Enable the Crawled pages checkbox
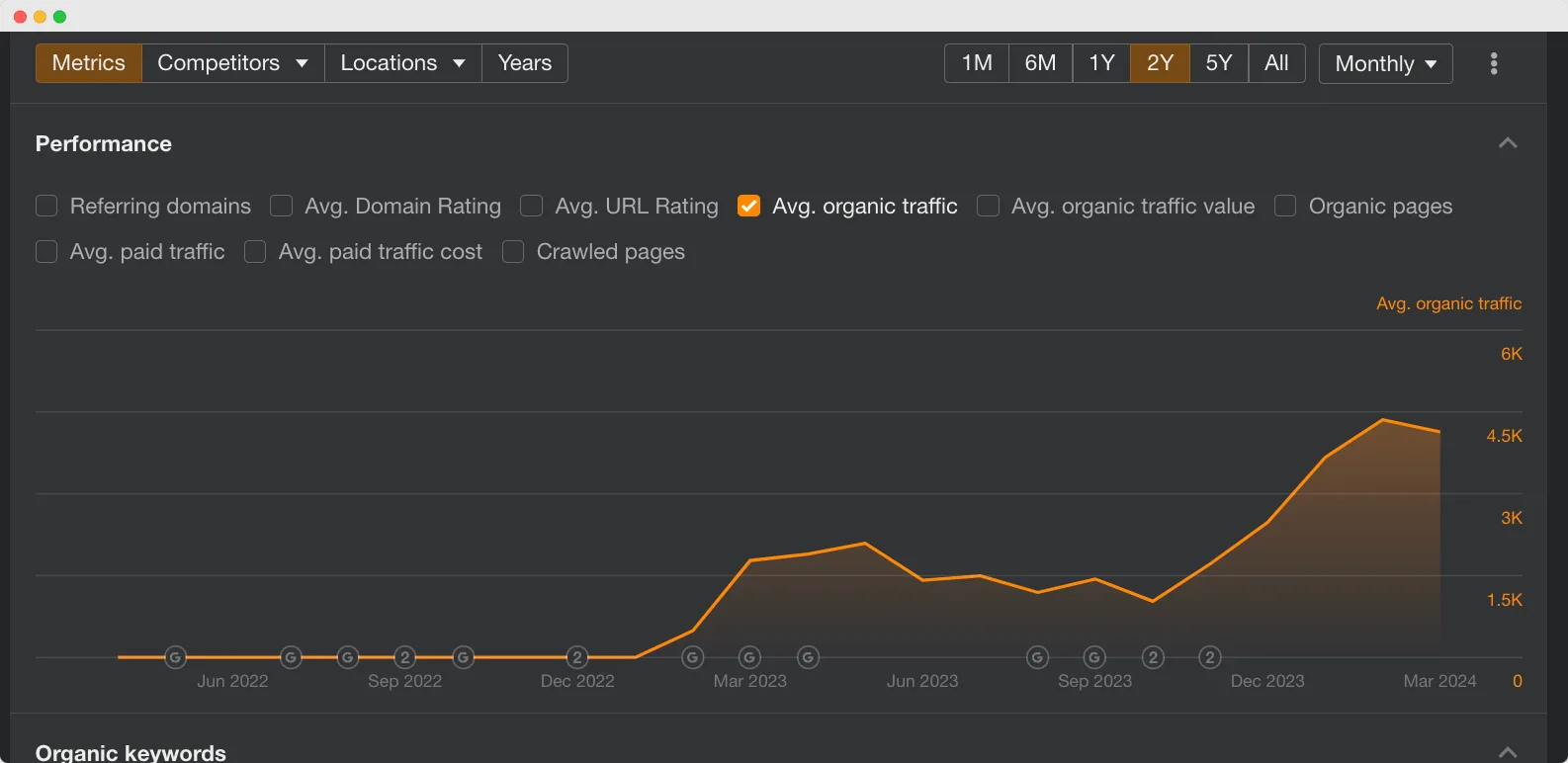1568x763 pixels. (x=513, y=252)
